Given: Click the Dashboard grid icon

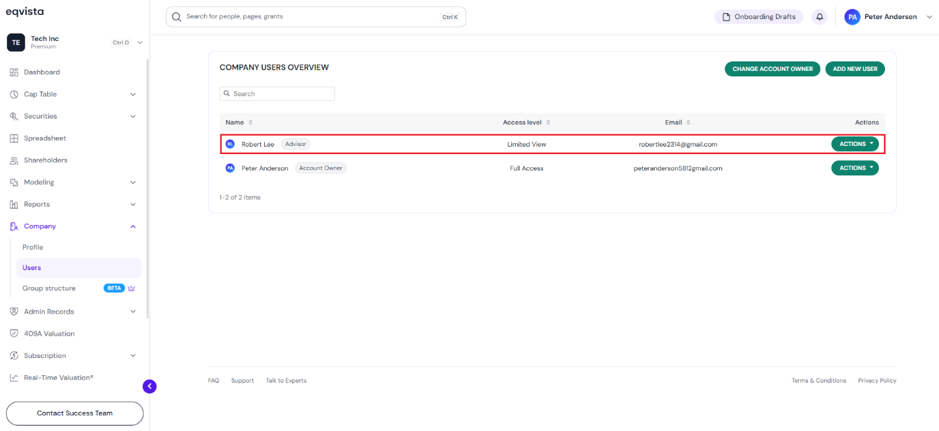Looking at the screenshot, I should [x=14, y=72].
